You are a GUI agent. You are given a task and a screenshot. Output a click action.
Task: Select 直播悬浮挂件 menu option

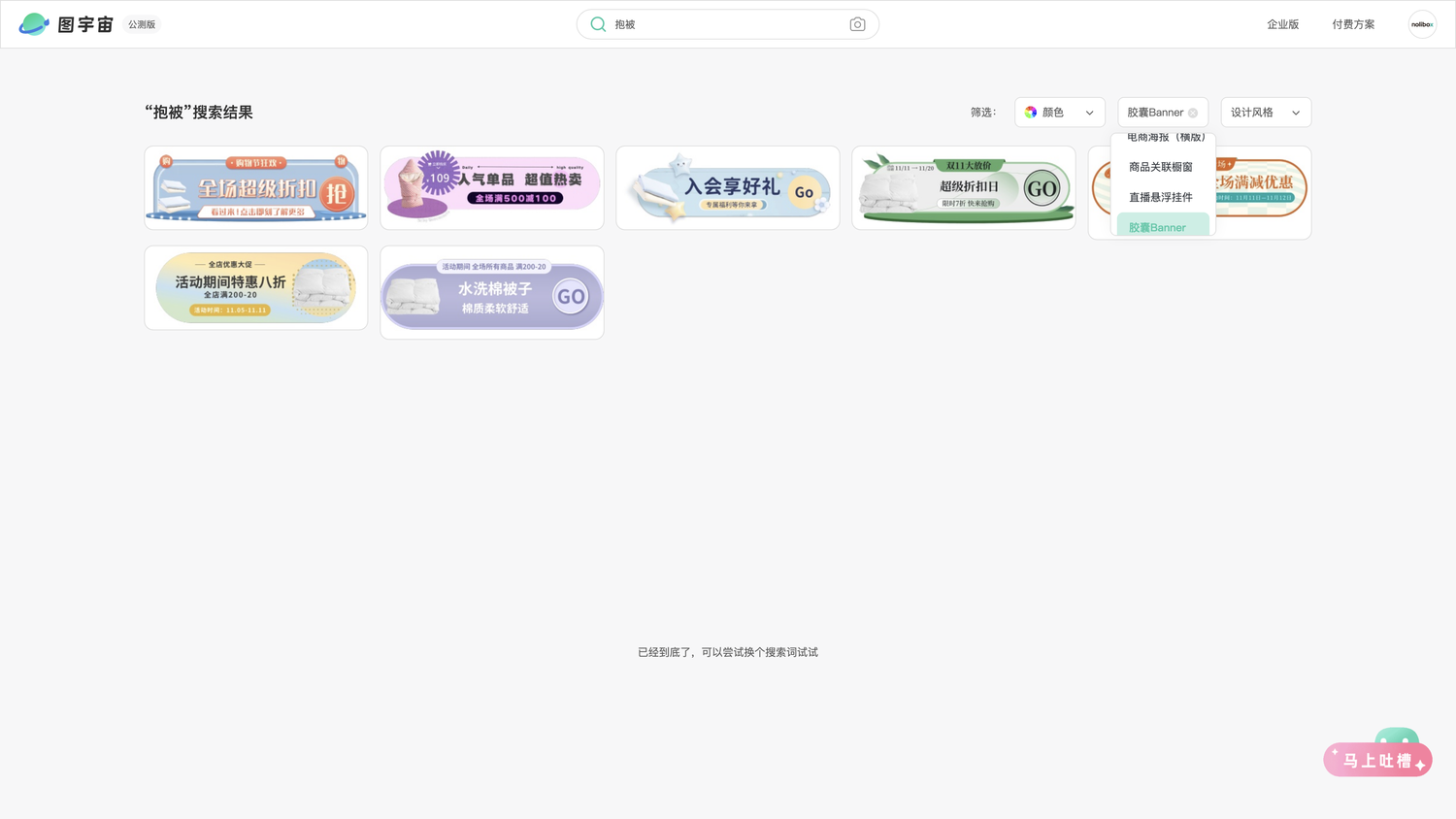pyautogui.click(x=1161, y=197)
